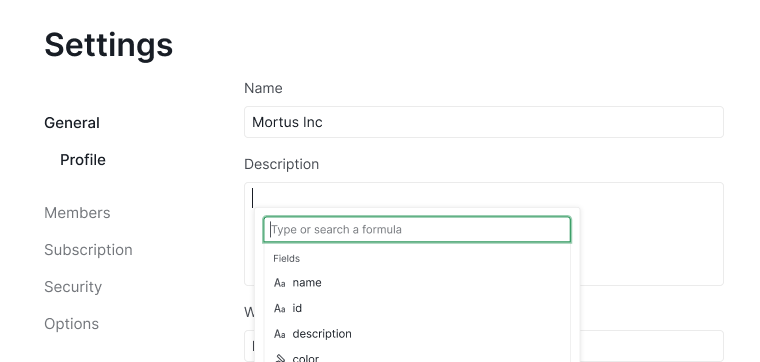Open the Options settings page
760x362 pixels.
(x=71, y=324)
